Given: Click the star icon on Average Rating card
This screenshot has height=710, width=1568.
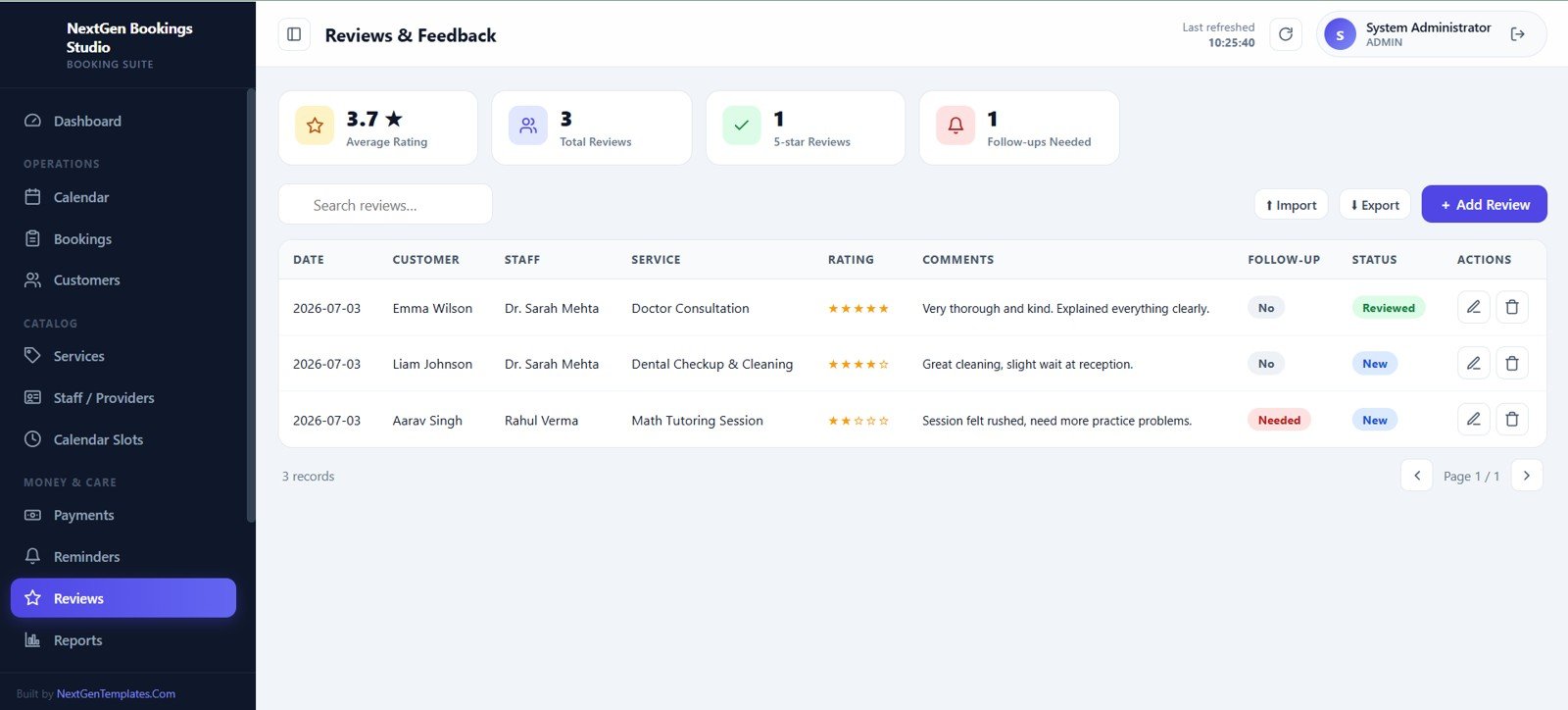Looking at the screenshot, I should (x=315, y=126).
